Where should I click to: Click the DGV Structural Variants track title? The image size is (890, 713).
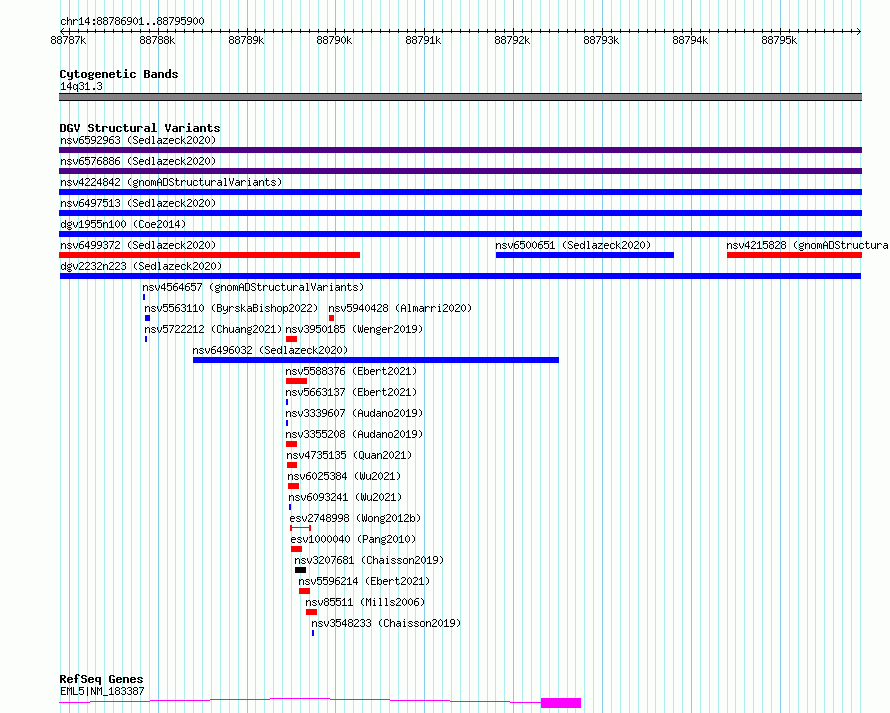140,128
